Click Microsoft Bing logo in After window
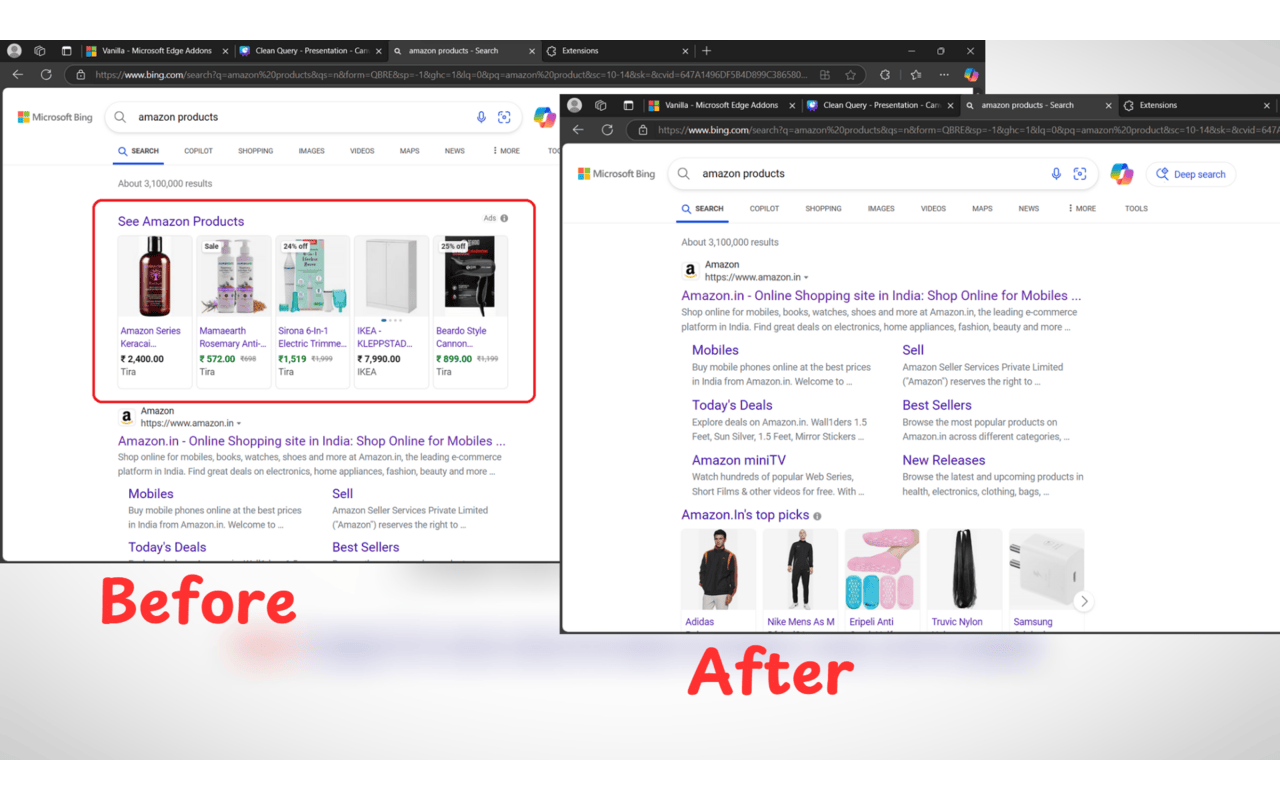 pos(616,174)
